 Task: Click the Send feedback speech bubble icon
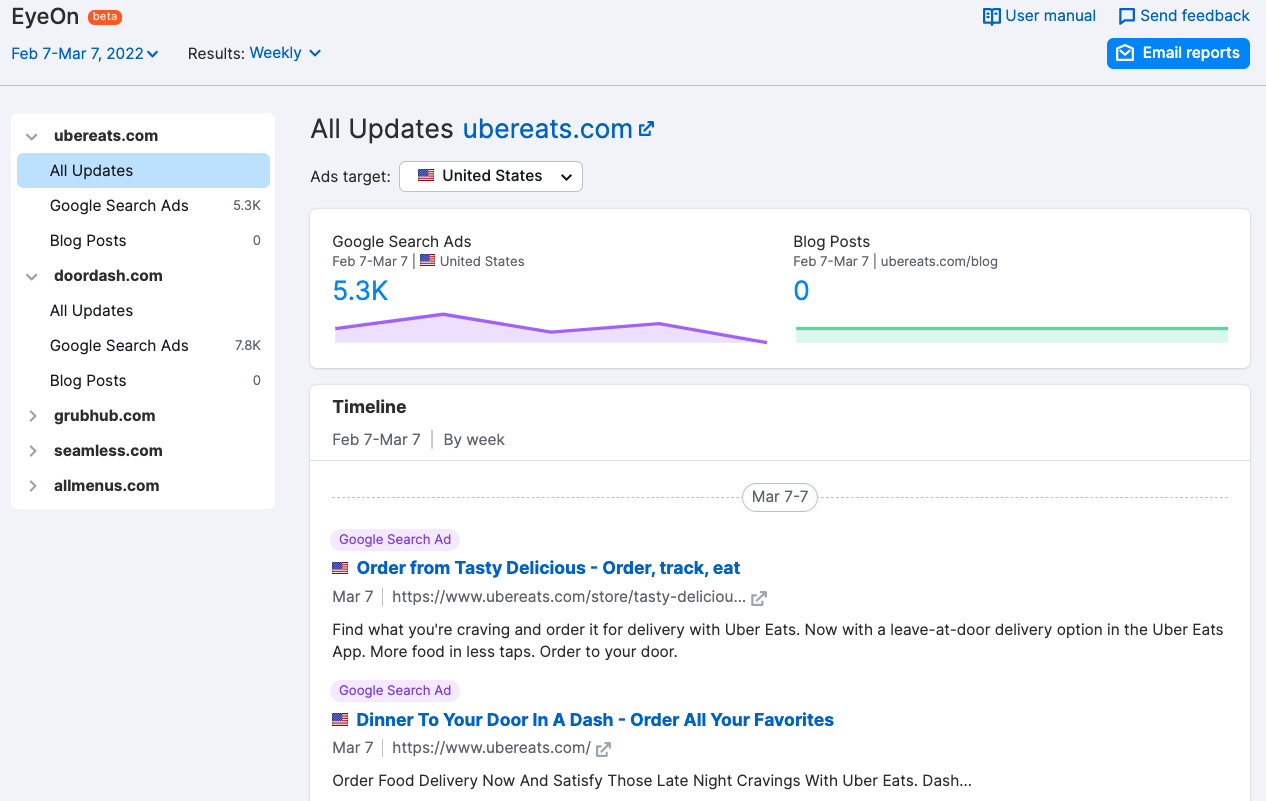(x=1127, y=16)
